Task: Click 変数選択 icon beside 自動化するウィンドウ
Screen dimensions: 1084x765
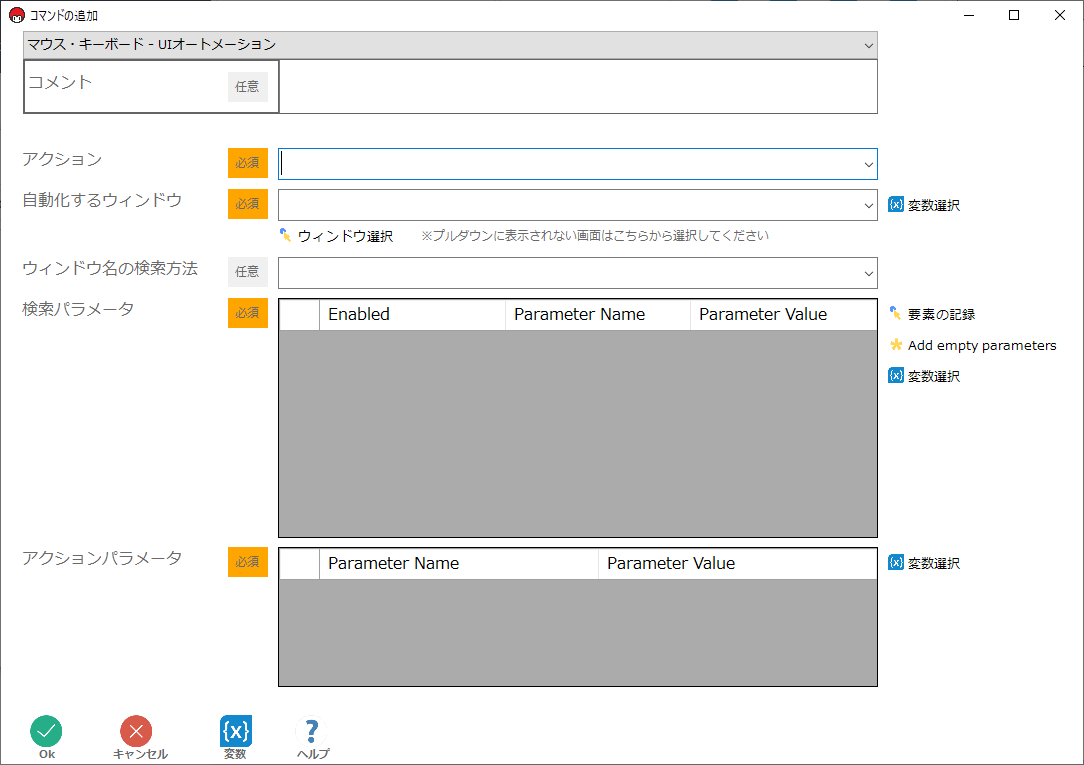Action: 896,204
